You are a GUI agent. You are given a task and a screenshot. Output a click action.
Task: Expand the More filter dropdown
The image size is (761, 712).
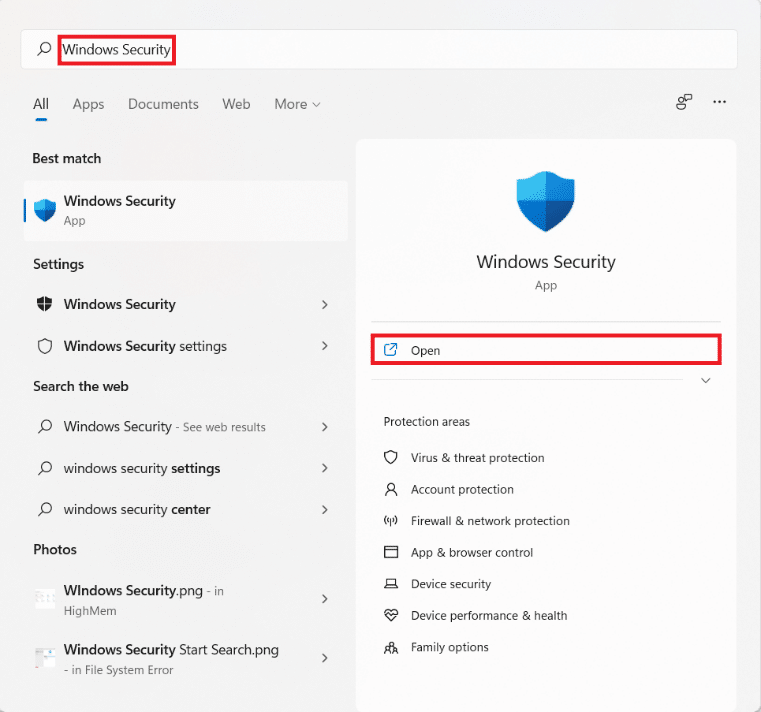[297, 104]
